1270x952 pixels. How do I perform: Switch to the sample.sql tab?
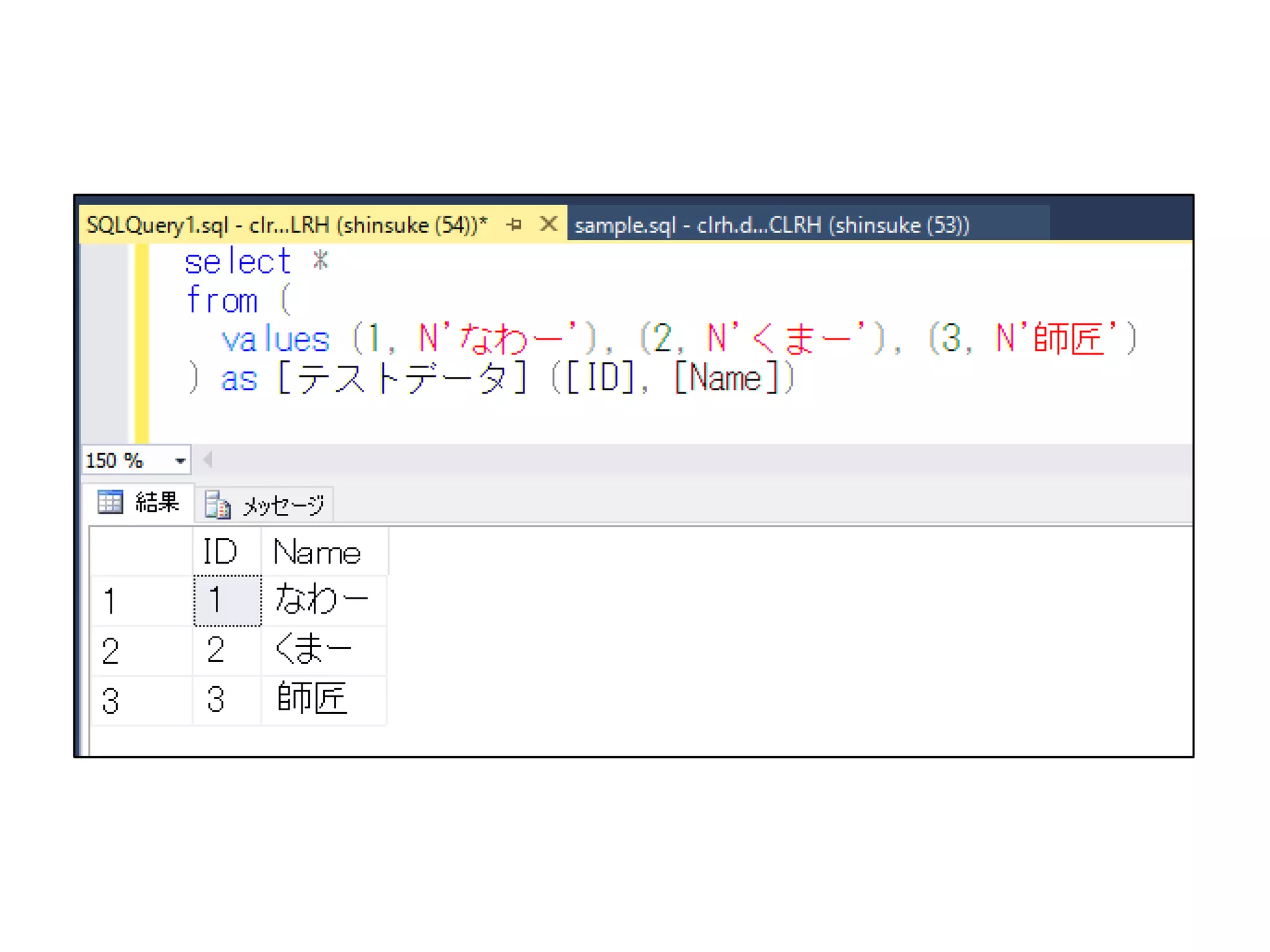[771, 225]
